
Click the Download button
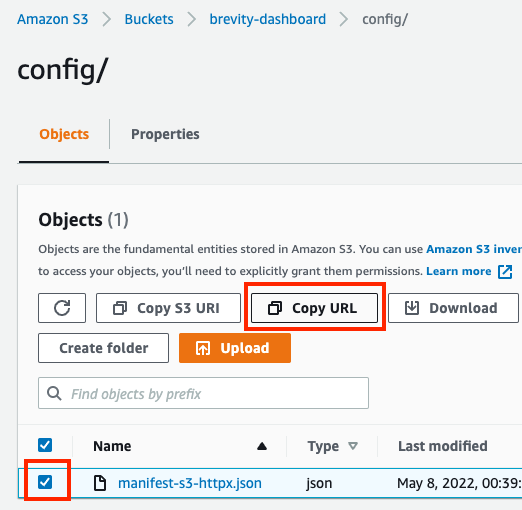pos(453,308)
